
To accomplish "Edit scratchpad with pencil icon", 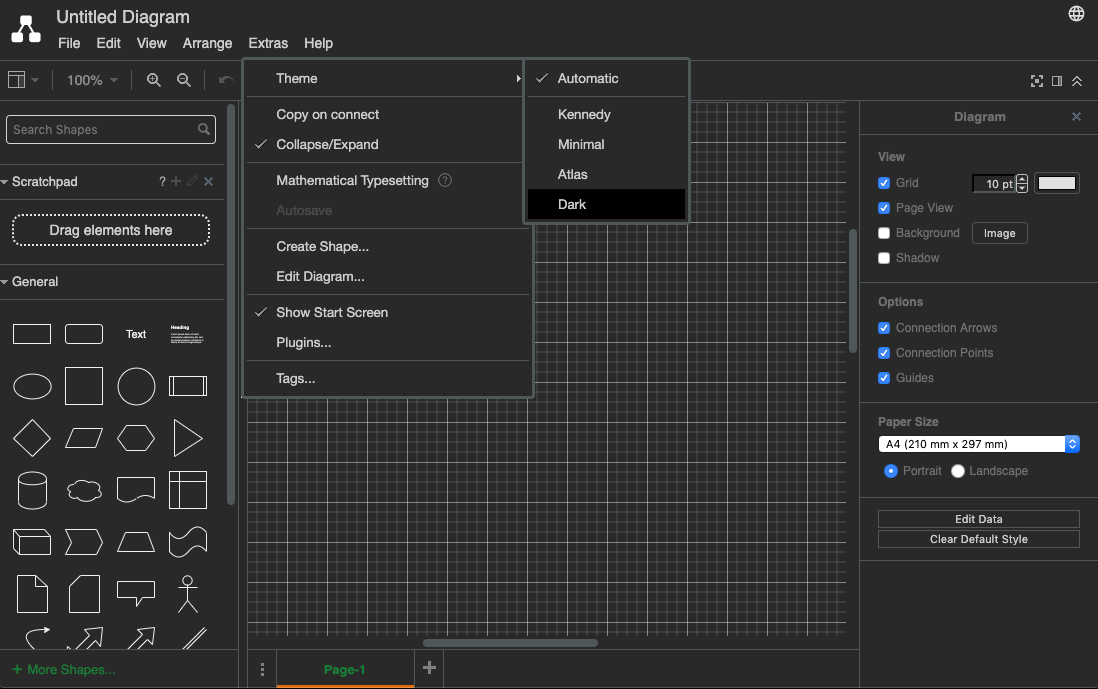I will (193, 181).
